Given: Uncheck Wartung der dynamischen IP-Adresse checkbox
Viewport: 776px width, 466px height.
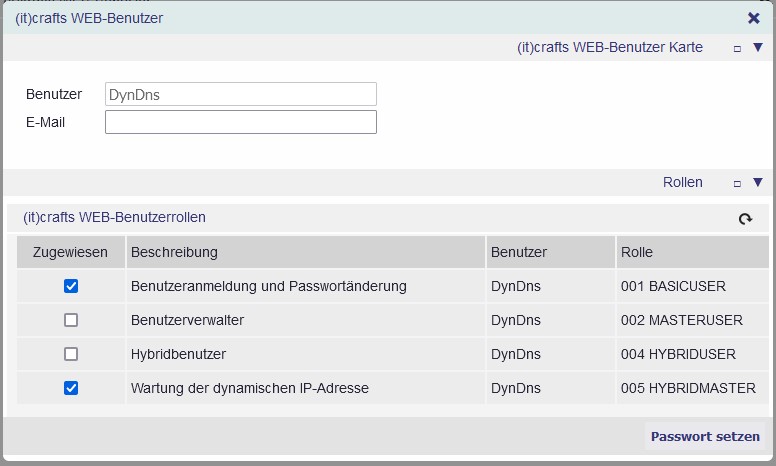Looking at the screenshot, I should pyautogui.click(x=71, y=388).
